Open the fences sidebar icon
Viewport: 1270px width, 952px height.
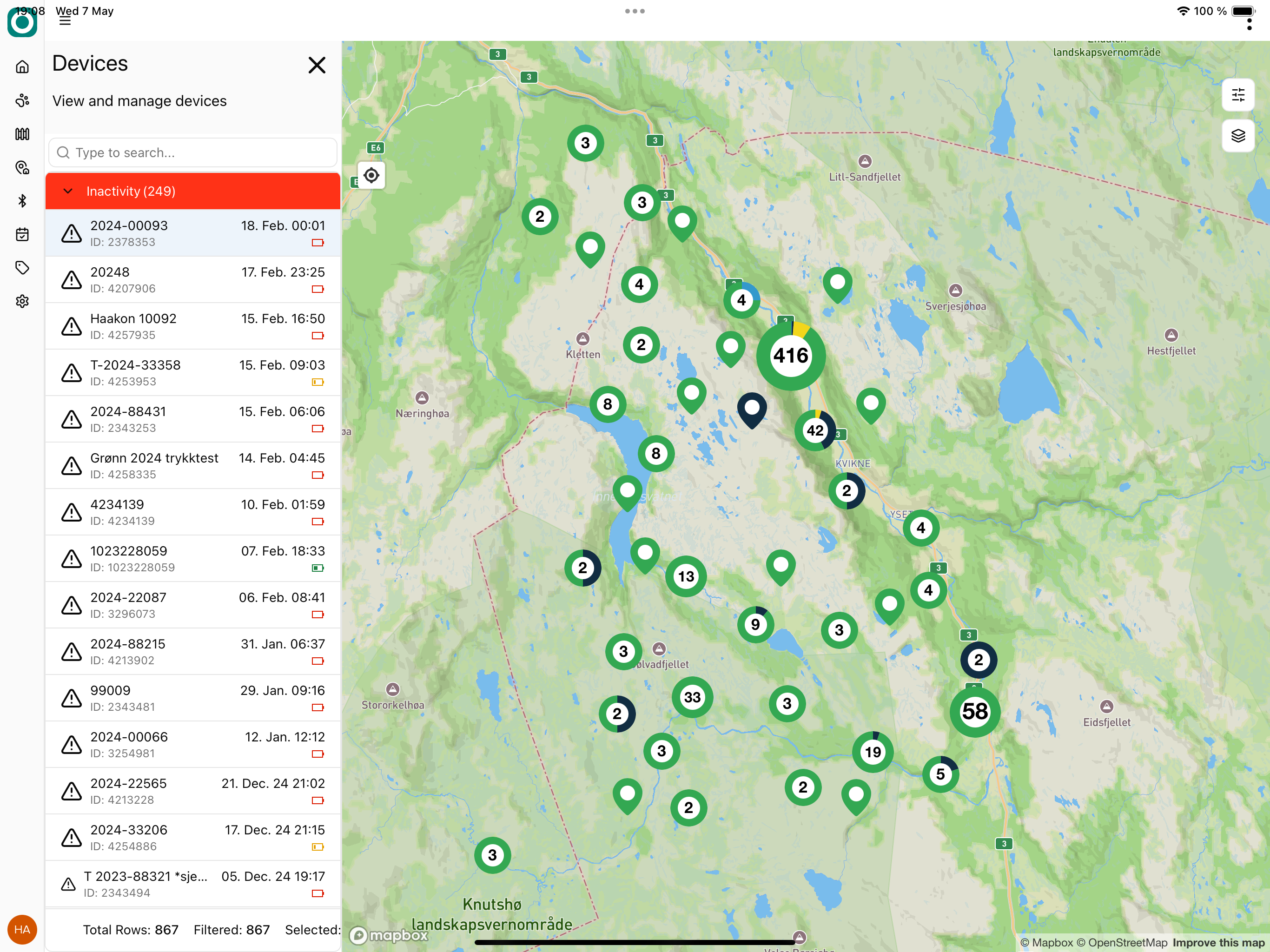[x=22, y=134]
